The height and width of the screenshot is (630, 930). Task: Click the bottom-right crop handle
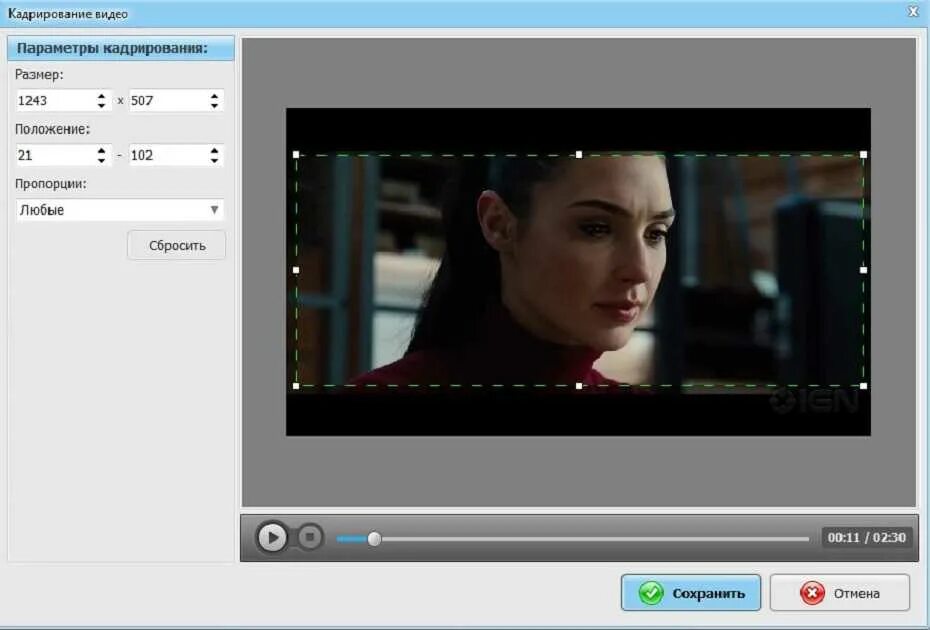tap(864, 386)
